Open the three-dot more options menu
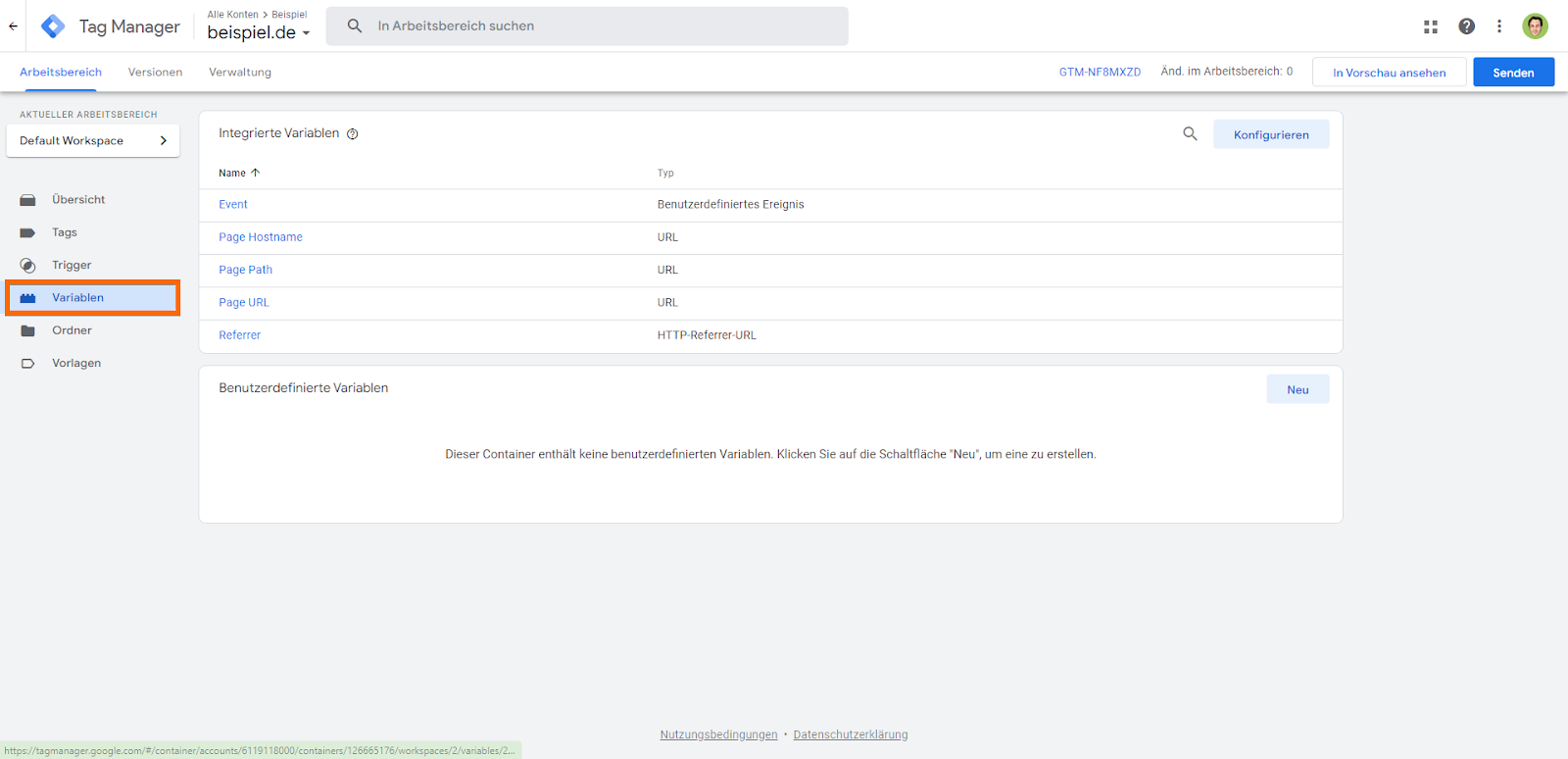 click(1499, 26)
